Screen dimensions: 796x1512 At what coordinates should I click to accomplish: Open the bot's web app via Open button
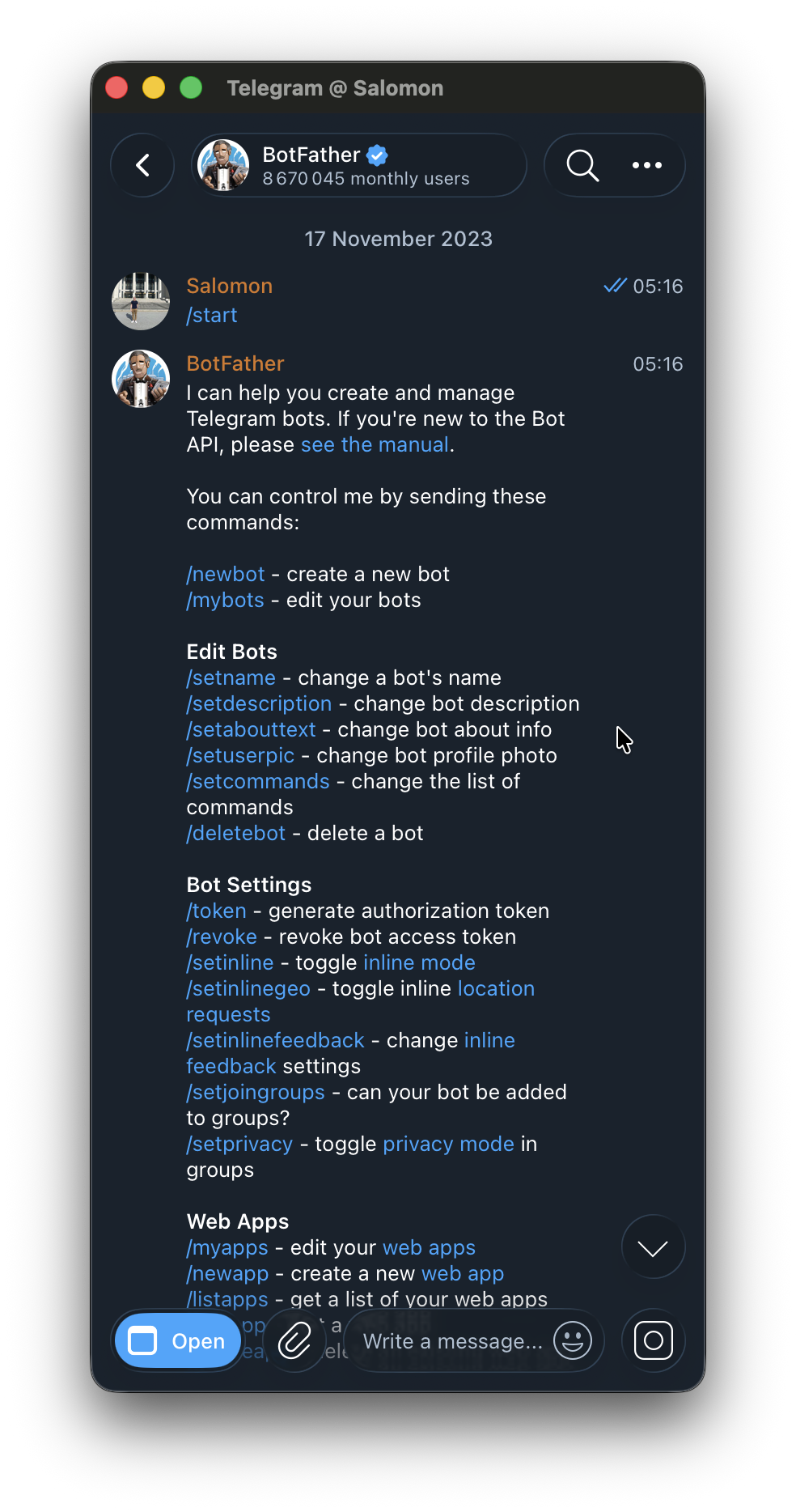178,1341
